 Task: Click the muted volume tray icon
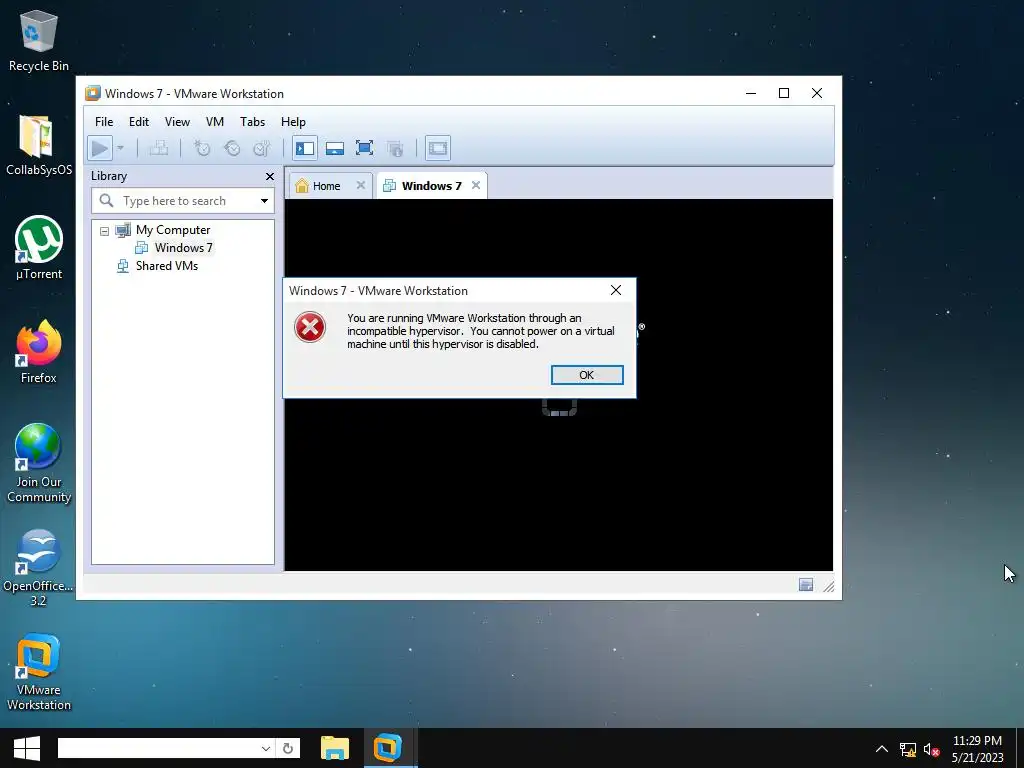tap(931, 749)
